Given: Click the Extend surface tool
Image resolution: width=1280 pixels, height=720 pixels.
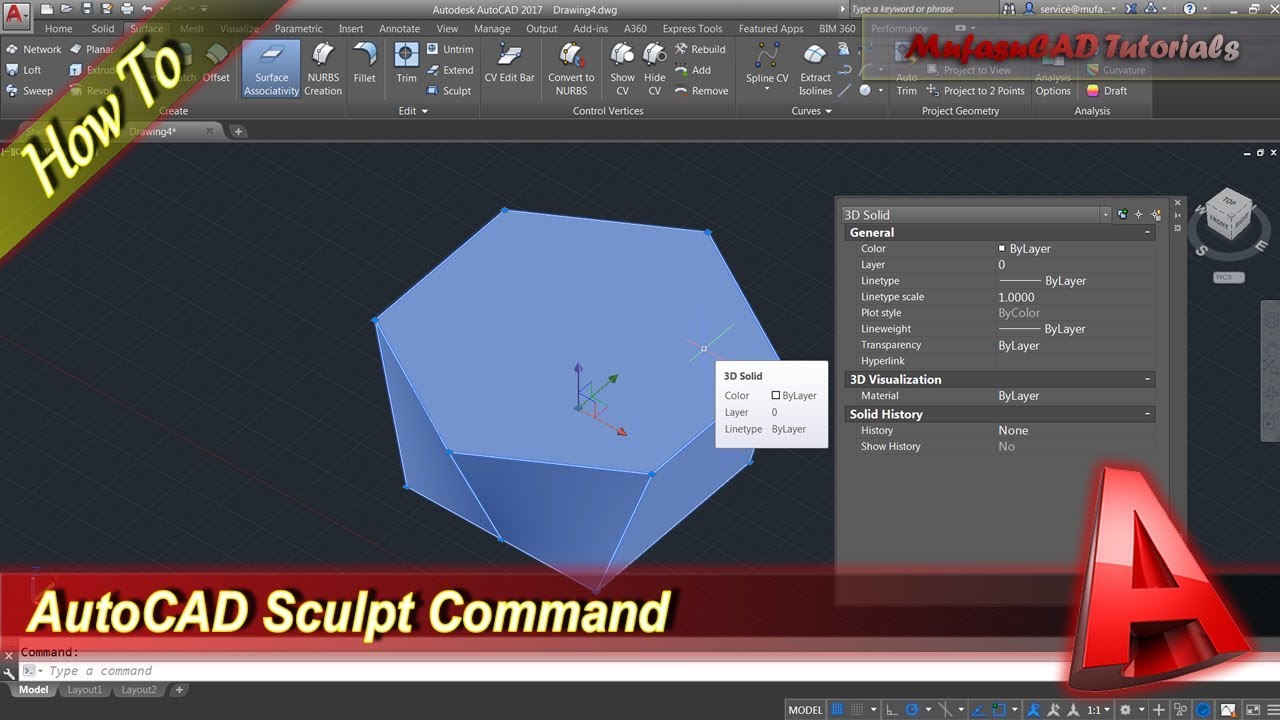Looking at the screenshot, I should pos(450,70).
